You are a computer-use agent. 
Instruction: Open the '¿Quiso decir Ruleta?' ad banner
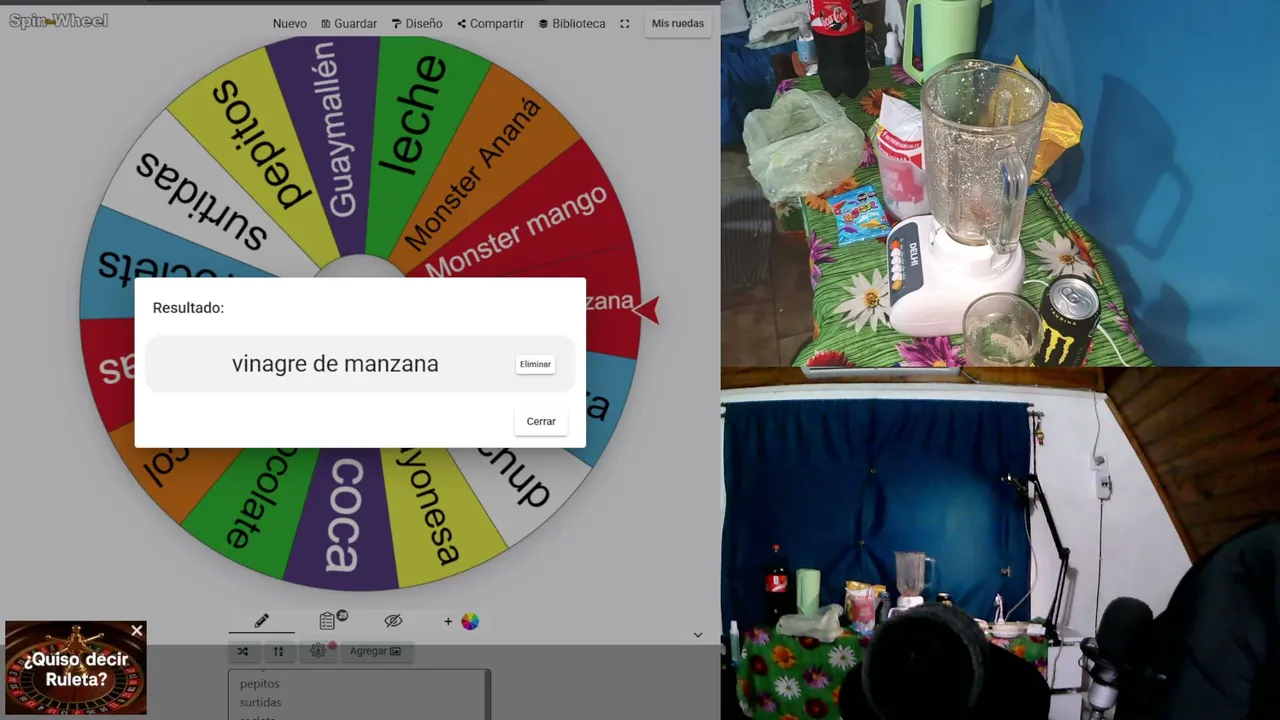point(76,670)
